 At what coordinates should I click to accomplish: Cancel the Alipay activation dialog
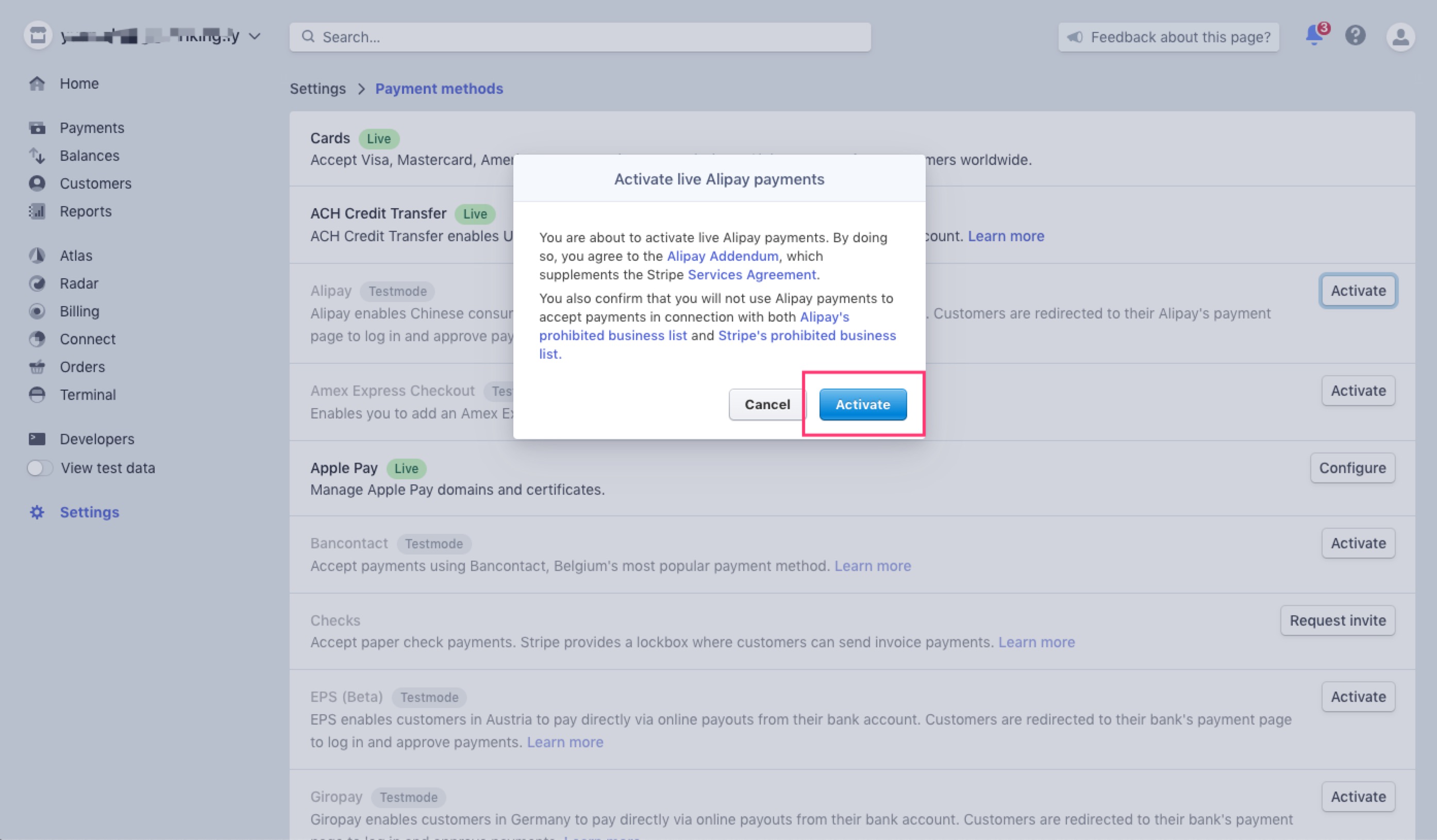point(767,405)
